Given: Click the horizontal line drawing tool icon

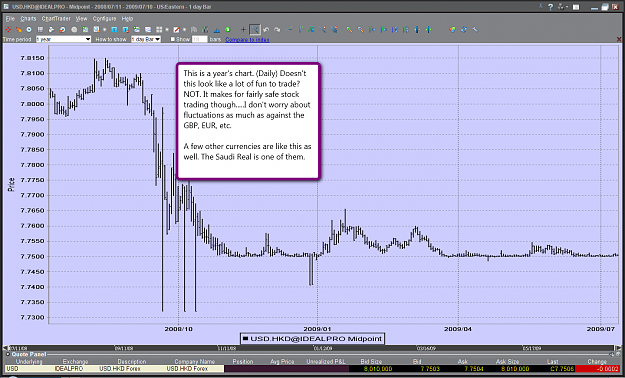Looking at the screenshot, I should [289, 29].
